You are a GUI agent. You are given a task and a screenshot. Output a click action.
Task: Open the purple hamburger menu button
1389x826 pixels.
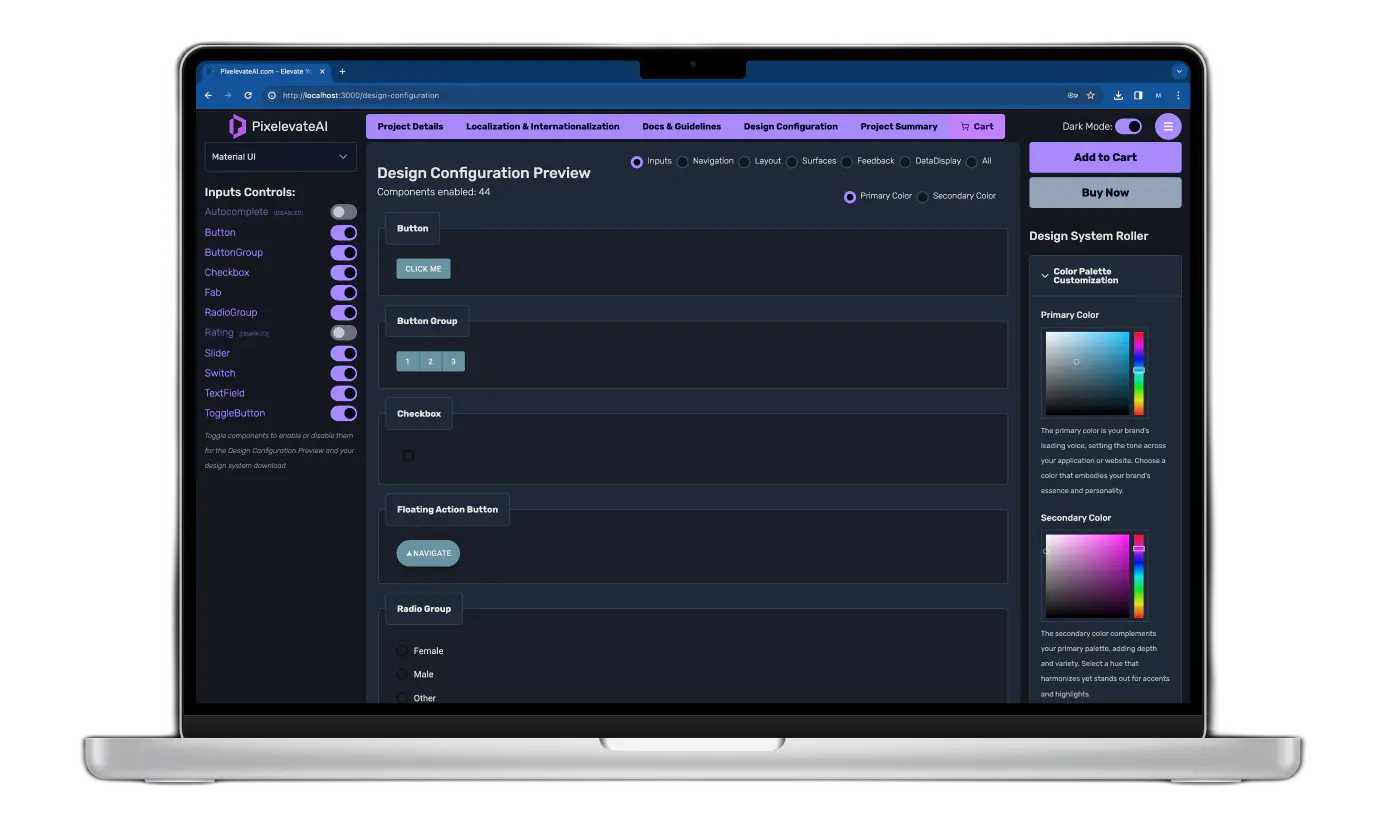pyautogui.click(x=1168, y=126)
